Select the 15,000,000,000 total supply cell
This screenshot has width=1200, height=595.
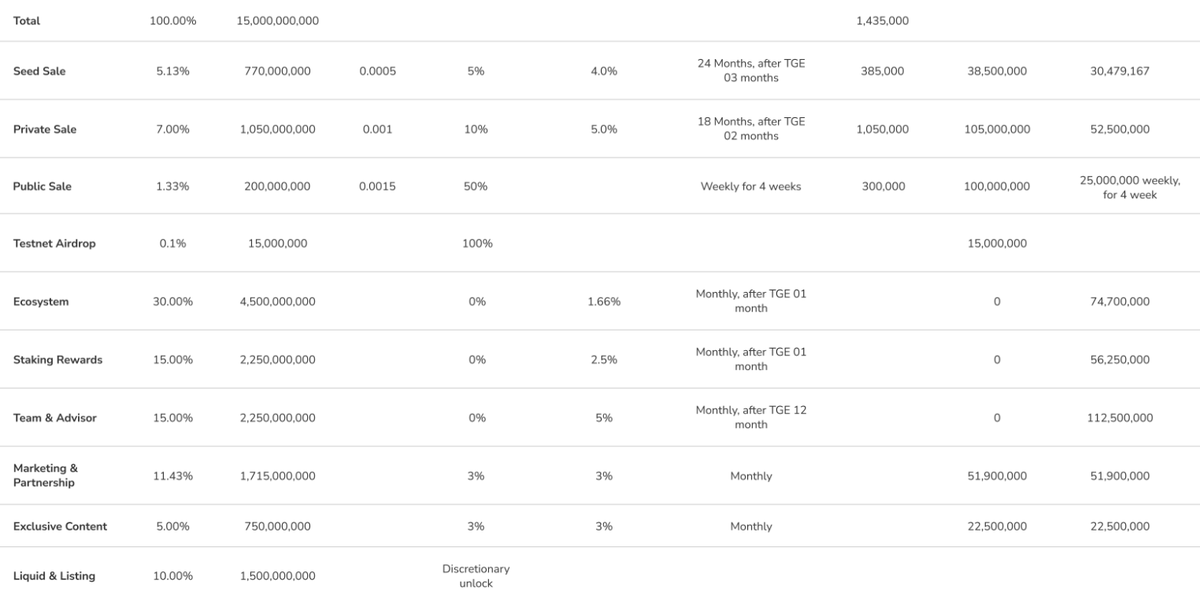(x=277, y=21)
